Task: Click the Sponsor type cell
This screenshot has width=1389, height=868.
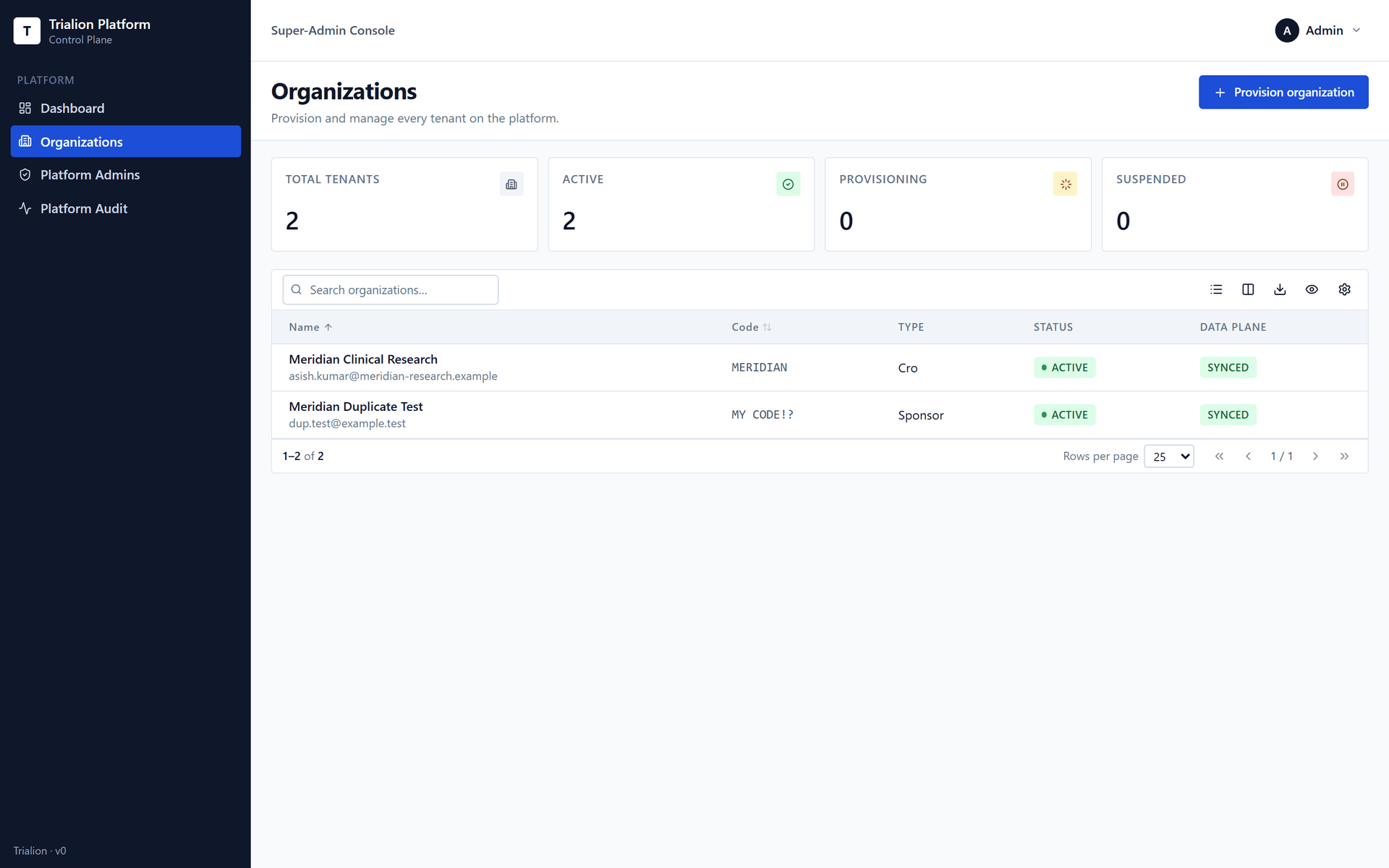Action: (921, 415)
